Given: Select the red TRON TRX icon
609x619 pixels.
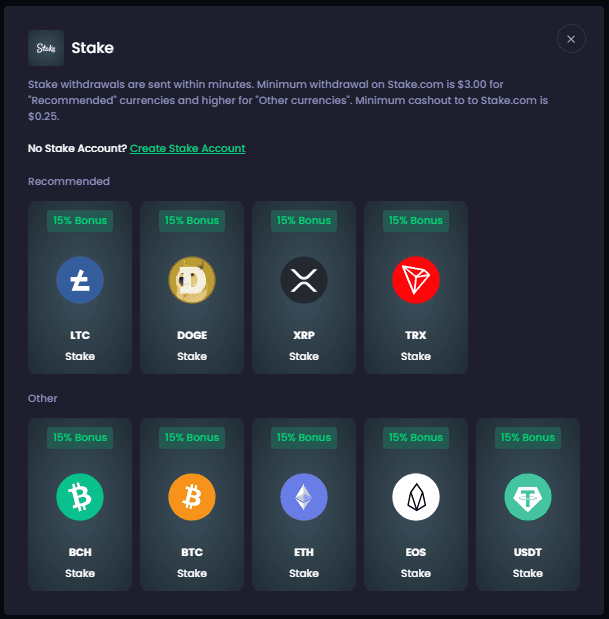Looking at the screenshot, I should coord(416,280).
